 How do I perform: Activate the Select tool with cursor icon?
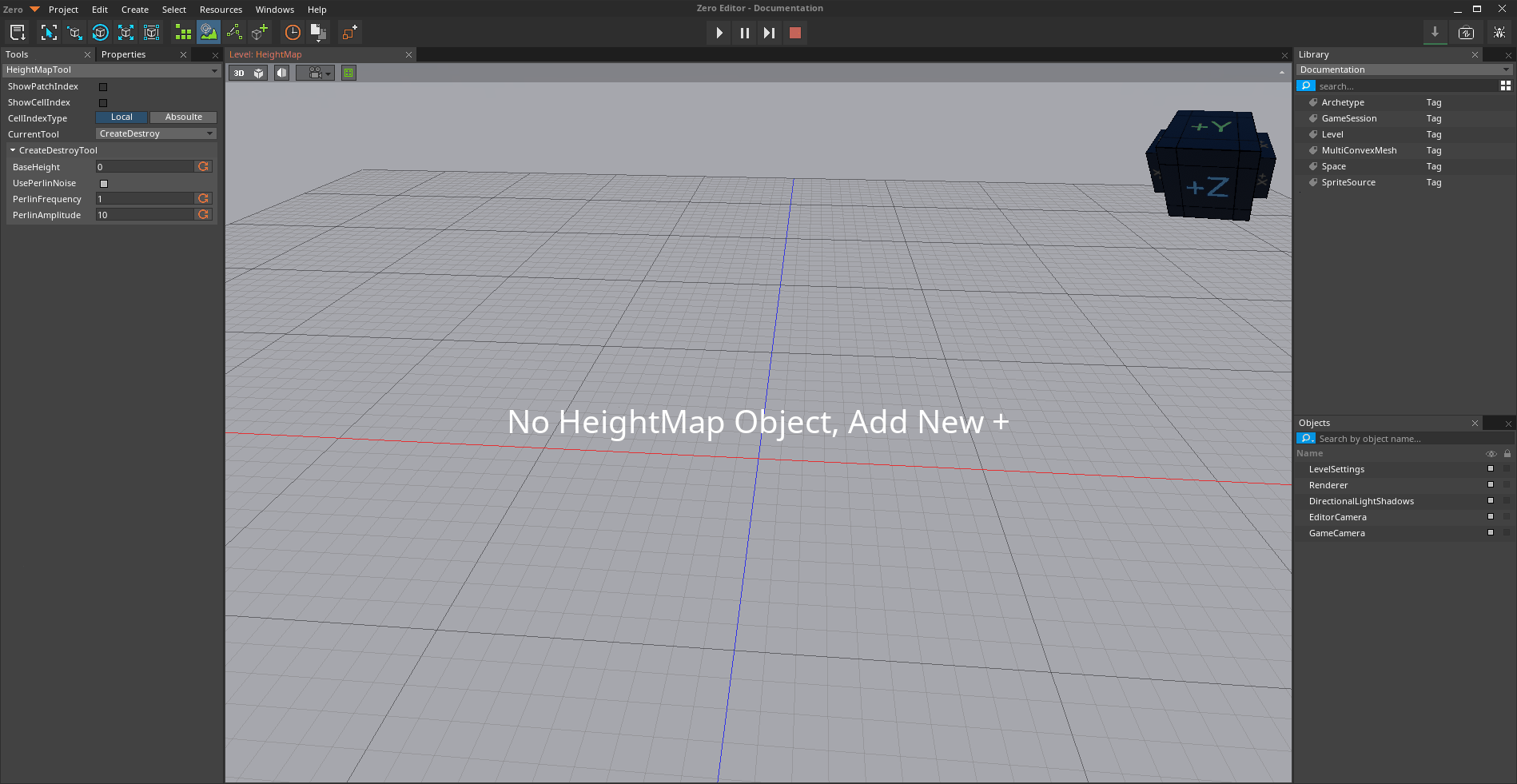pos(49,33)
